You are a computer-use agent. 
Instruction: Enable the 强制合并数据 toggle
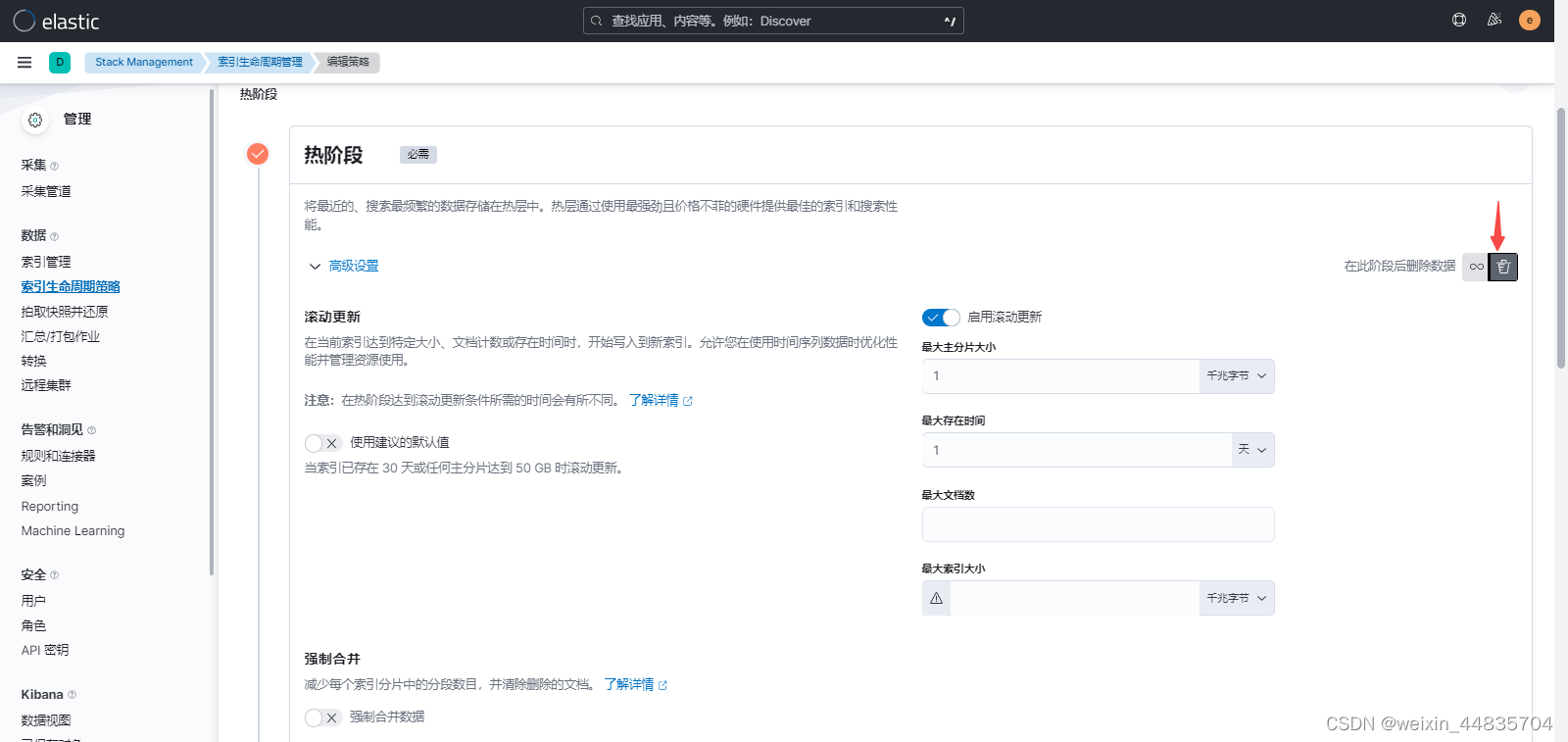point(322,717)
